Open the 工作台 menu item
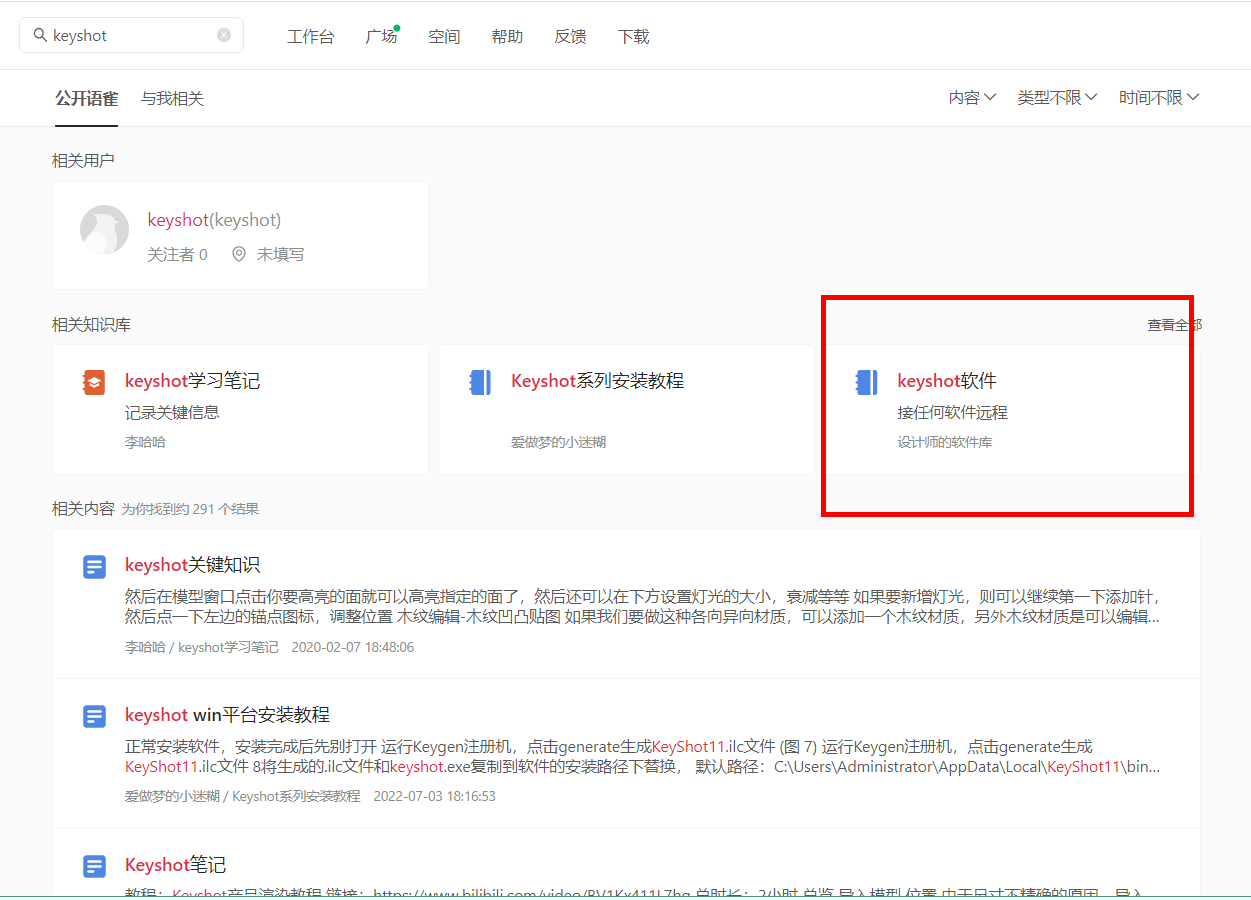The width and height of the screenshot is (1251, 900). coord(311,37)
